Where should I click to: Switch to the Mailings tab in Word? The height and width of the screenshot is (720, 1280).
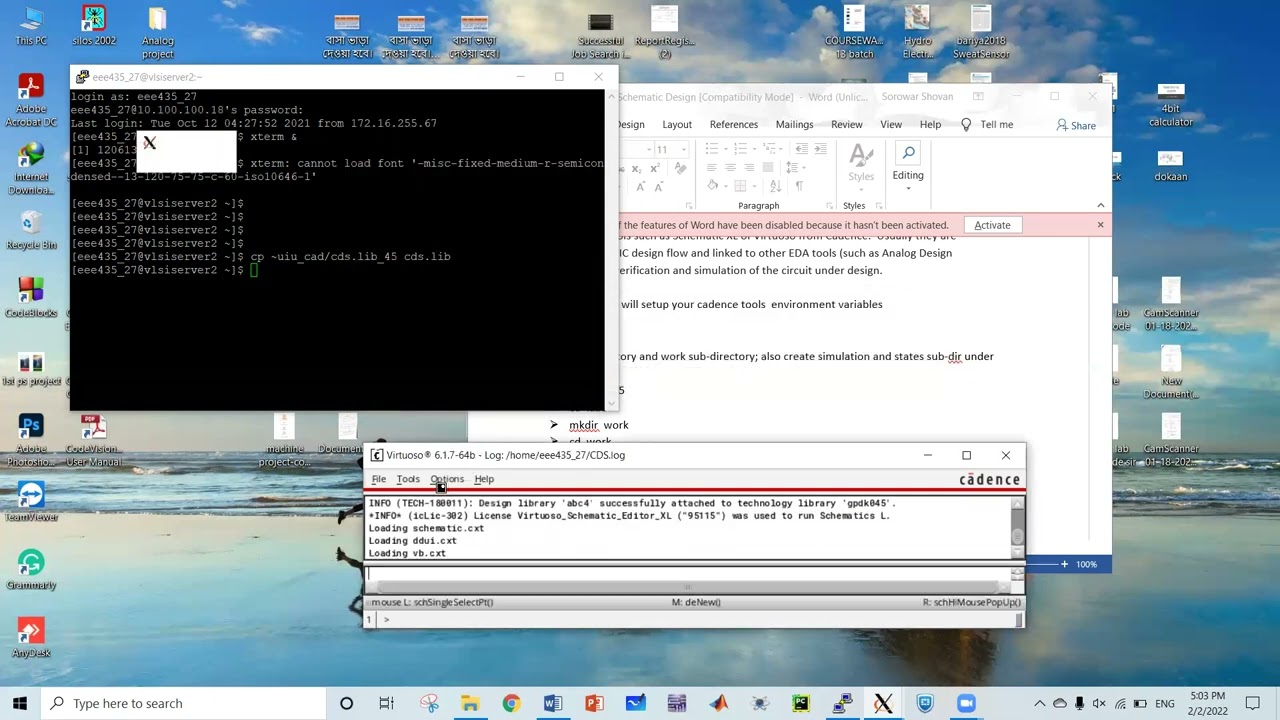(x=794, y=124)
